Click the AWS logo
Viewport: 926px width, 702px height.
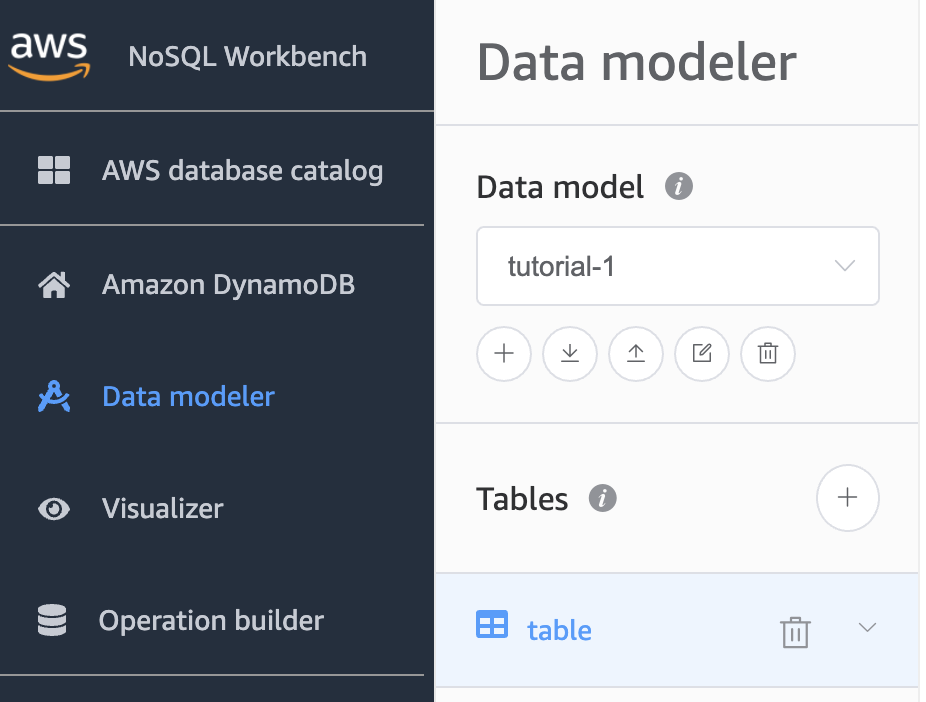click(x=49, y=56)
